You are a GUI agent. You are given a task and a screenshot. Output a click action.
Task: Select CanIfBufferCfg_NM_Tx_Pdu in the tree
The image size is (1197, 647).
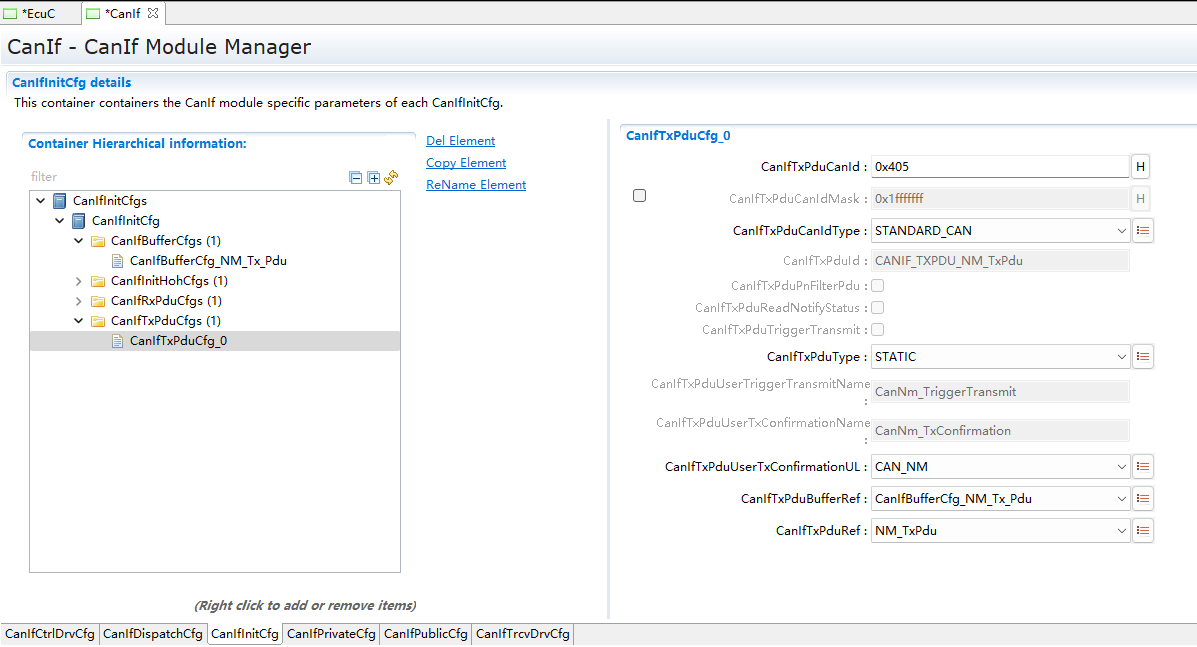click(x=208, y=261)
